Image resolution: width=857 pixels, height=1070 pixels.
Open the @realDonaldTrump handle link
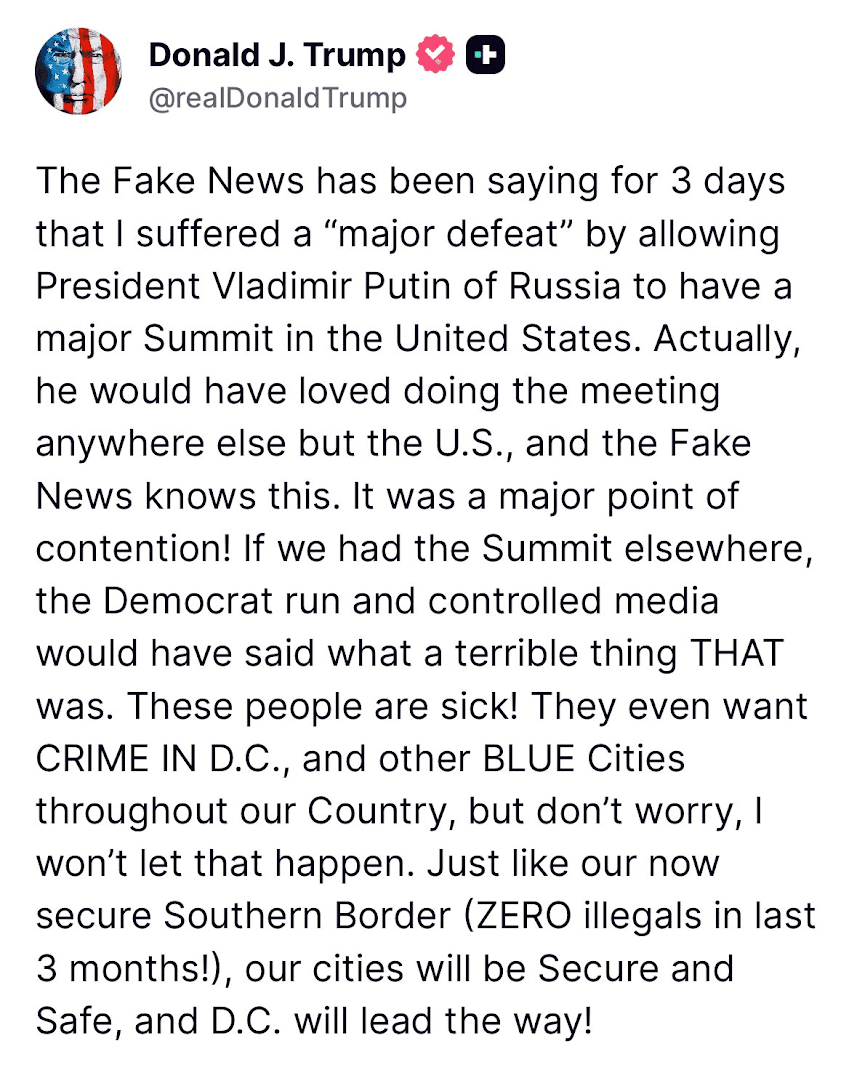pos(278,97)
